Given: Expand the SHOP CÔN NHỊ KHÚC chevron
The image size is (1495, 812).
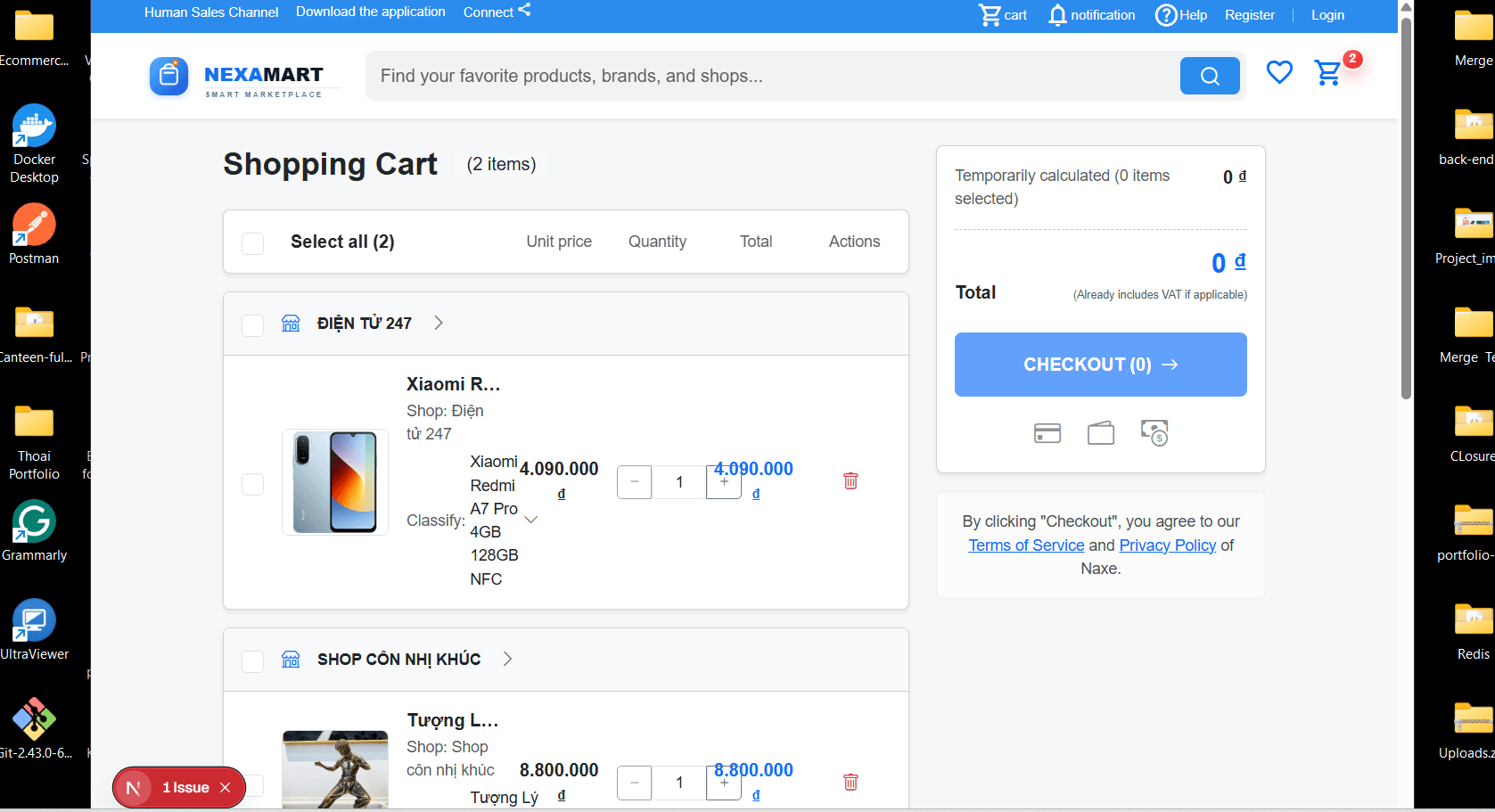Looking at the screenshot, I should tap(507, 659).
